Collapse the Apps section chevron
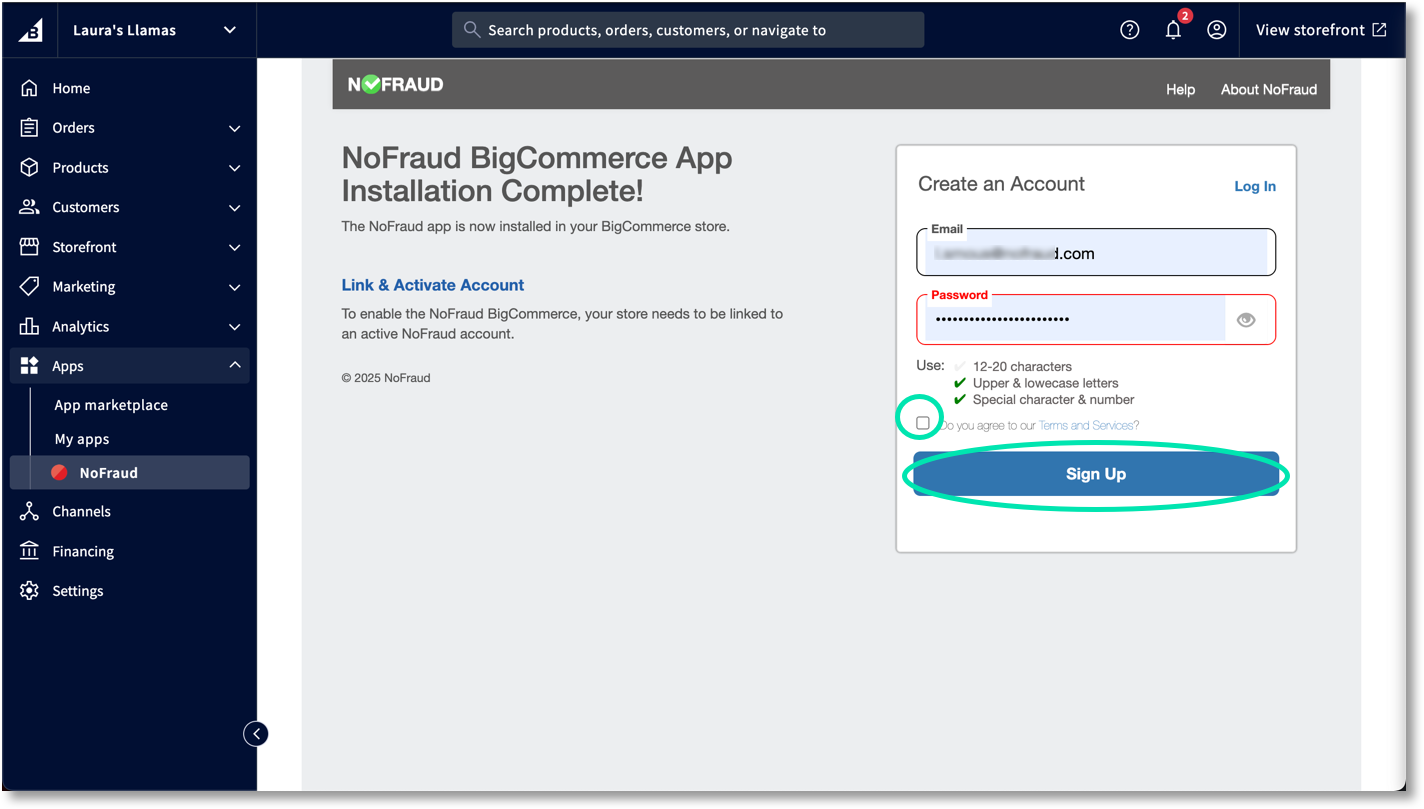Screen dimensions: 1424x809 [x=234, y=365]
